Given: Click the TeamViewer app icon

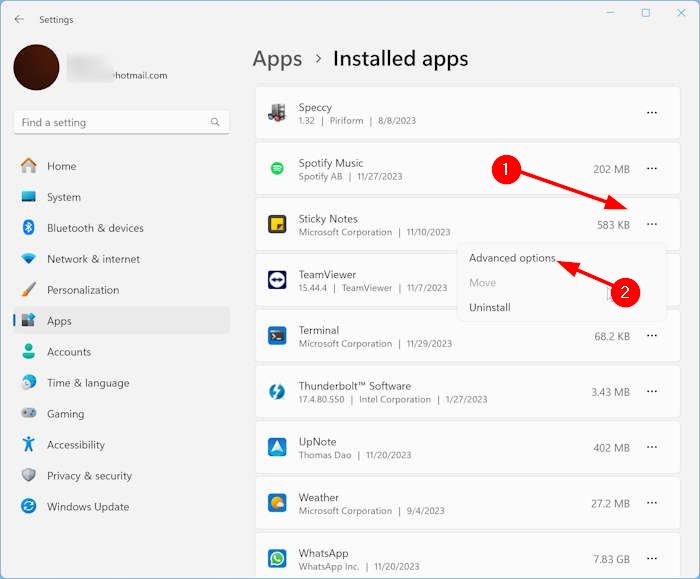Looking at the screenshot, I should tap(277, 280).
